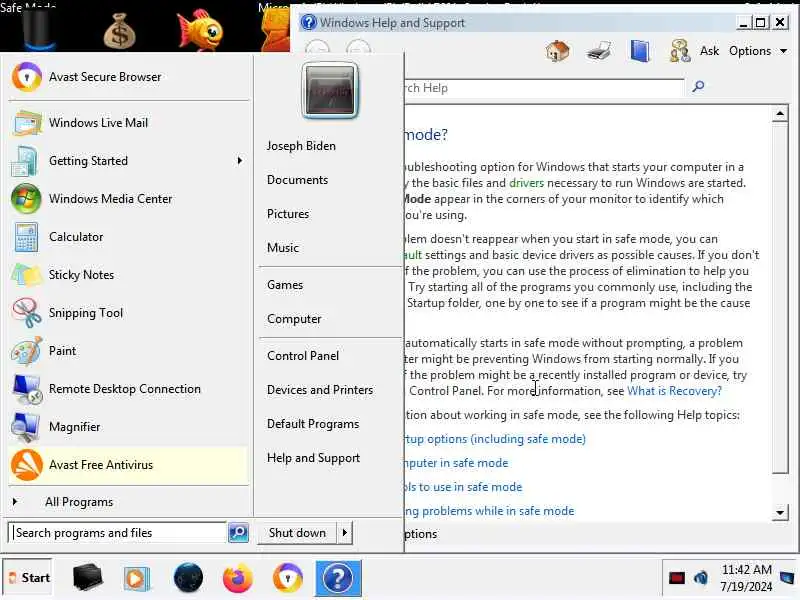Open 'ls to use in safe mode' link

[463, 487]
